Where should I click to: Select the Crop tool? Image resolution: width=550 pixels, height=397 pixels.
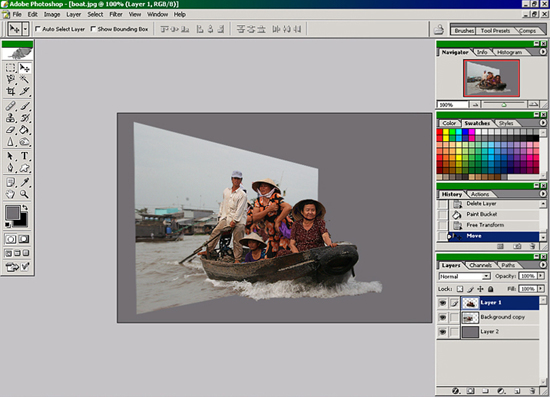[11, 91]
